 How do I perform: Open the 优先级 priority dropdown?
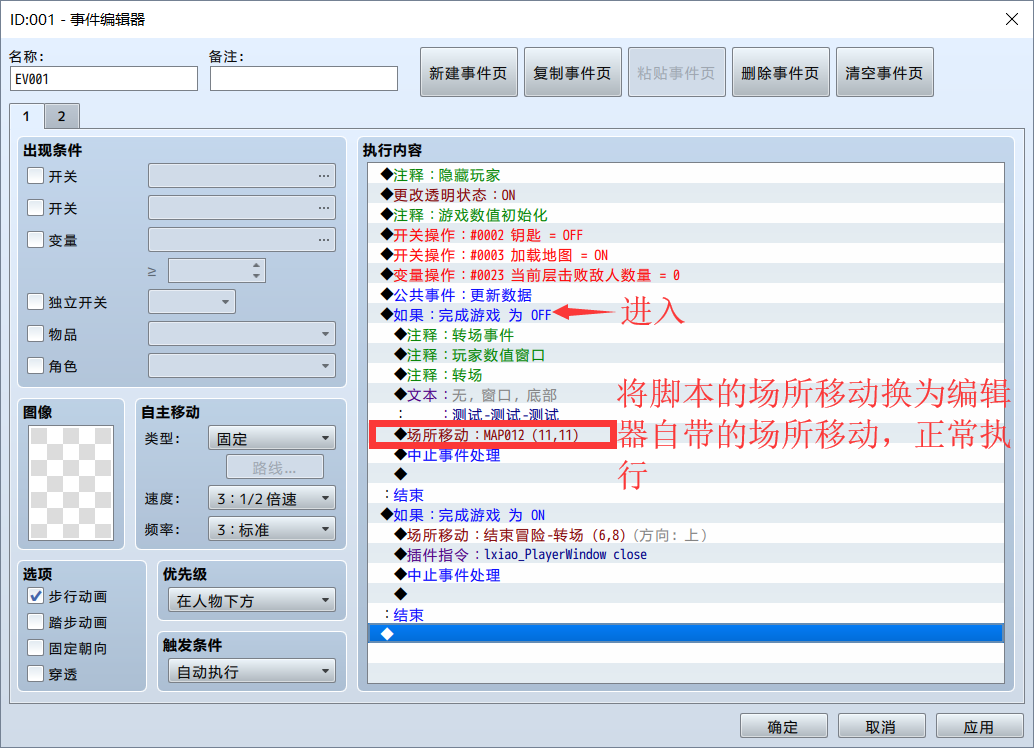tap(252, 600)
